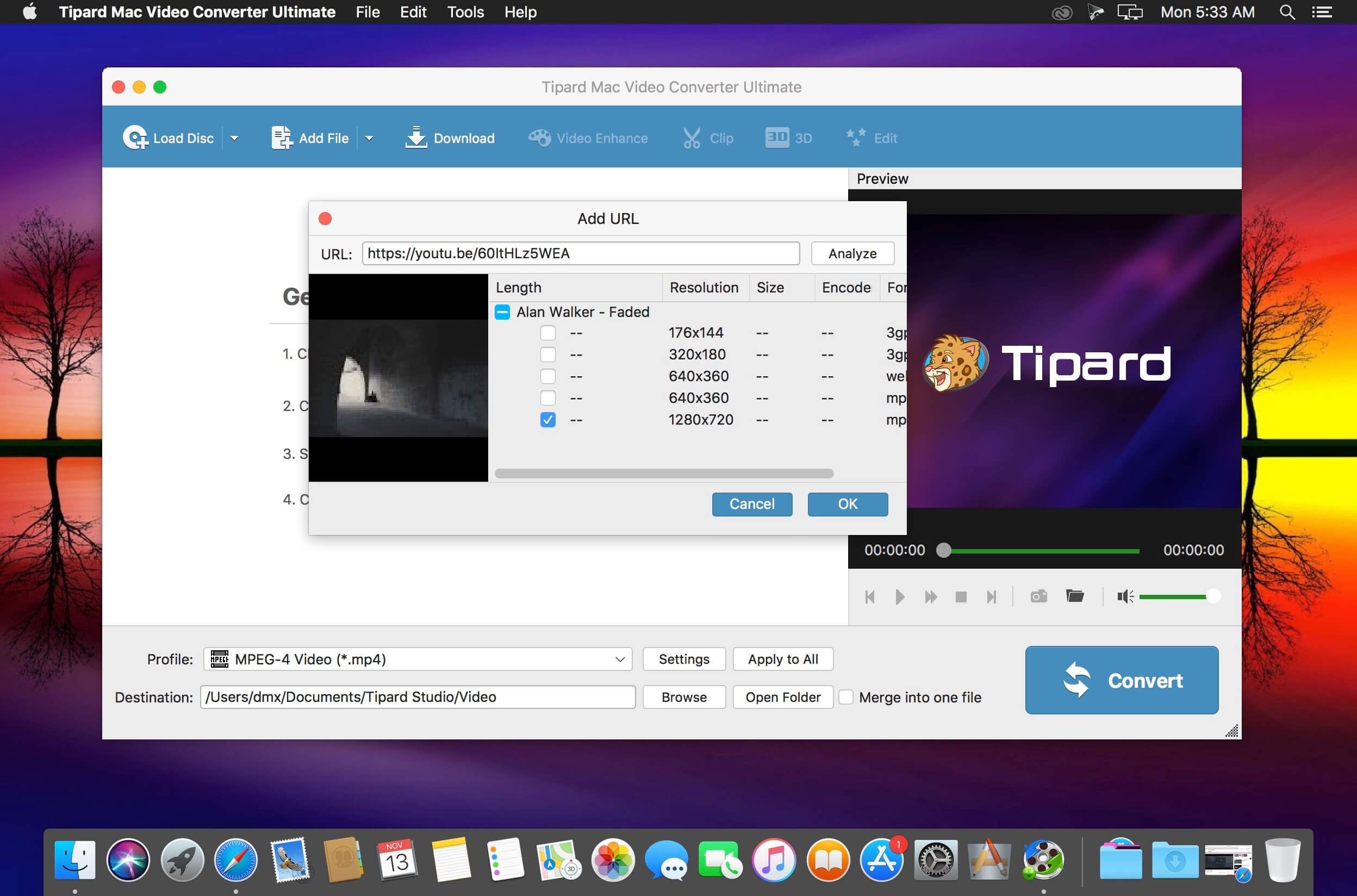
Task: Click the Cancel button
Action: pos(752,504)
